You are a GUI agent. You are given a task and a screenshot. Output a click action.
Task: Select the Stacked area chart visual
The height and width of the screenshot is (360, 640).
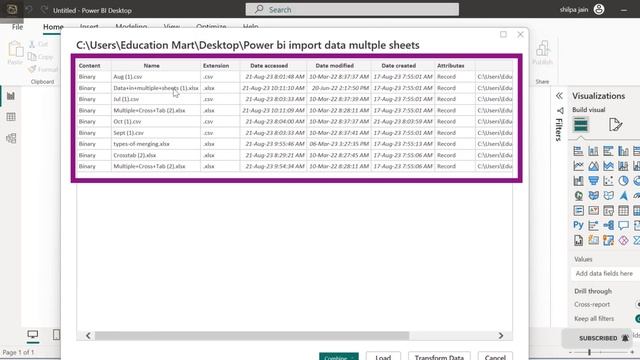coord(608,166)
